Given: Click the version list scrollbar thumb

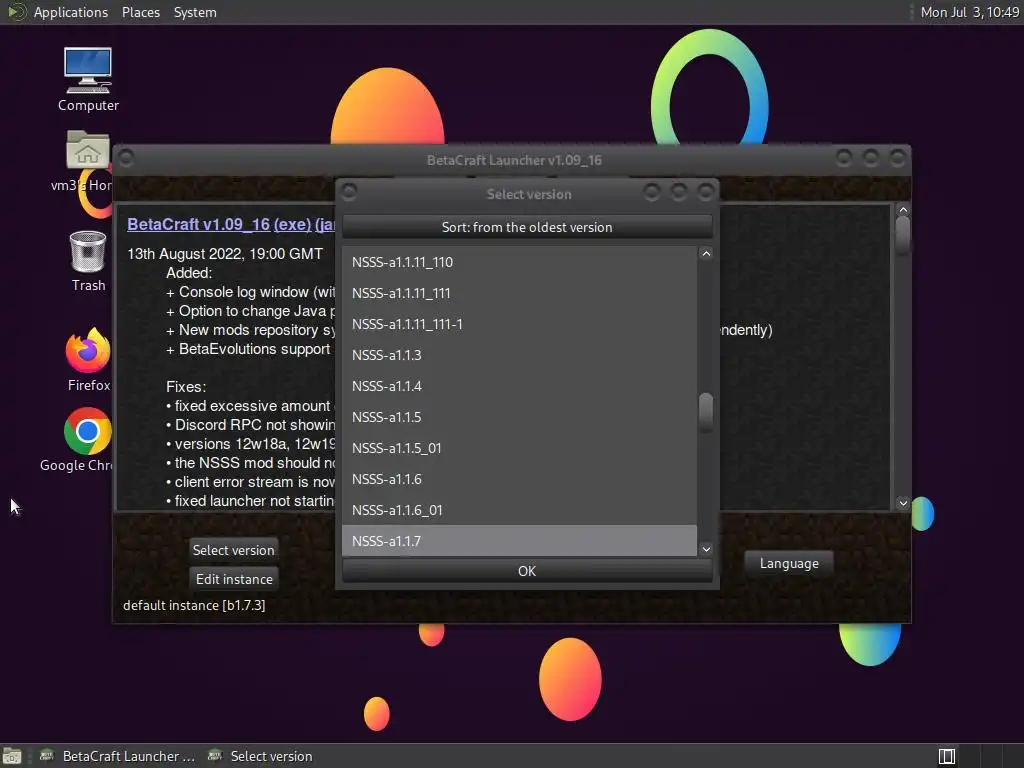Looking at the screenshot, I should coord(706,411).
